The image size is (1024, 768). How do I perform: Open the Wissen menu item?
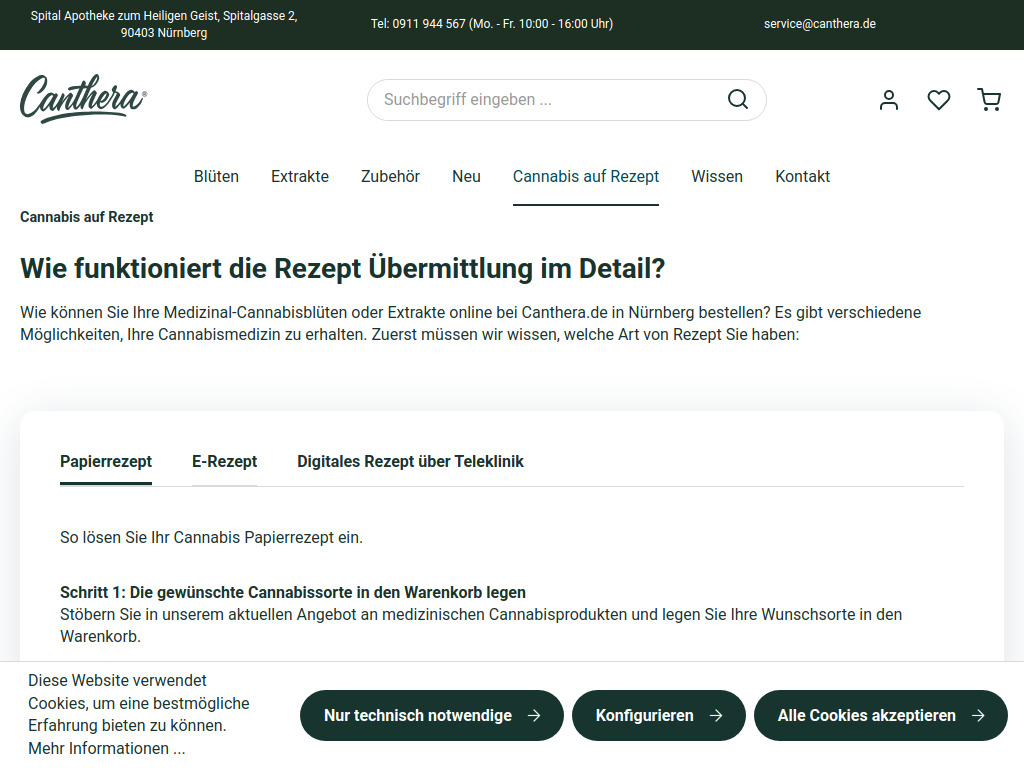[717, 176]
